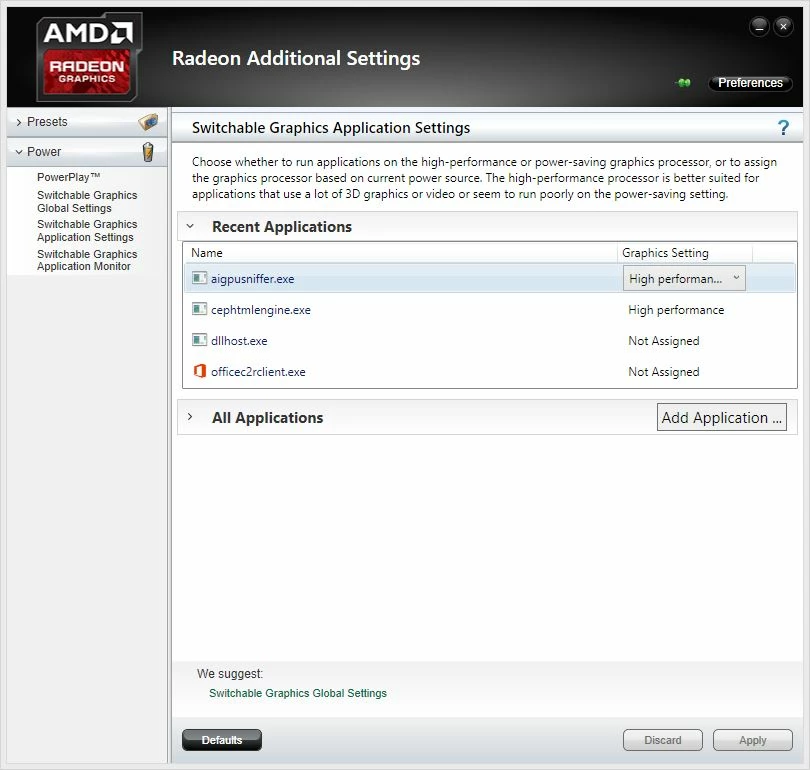This screenshot has width=810, height=770.
Task: Click the officec2rclient.exe Office icon
Action: click(199, 371)
